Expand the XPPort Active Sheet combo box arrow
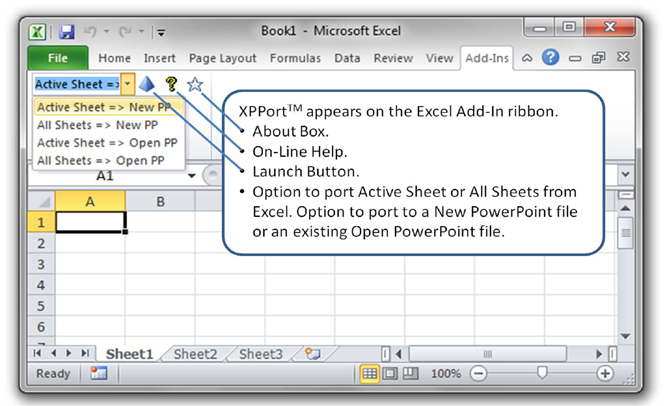 click(x=127, y=84)
